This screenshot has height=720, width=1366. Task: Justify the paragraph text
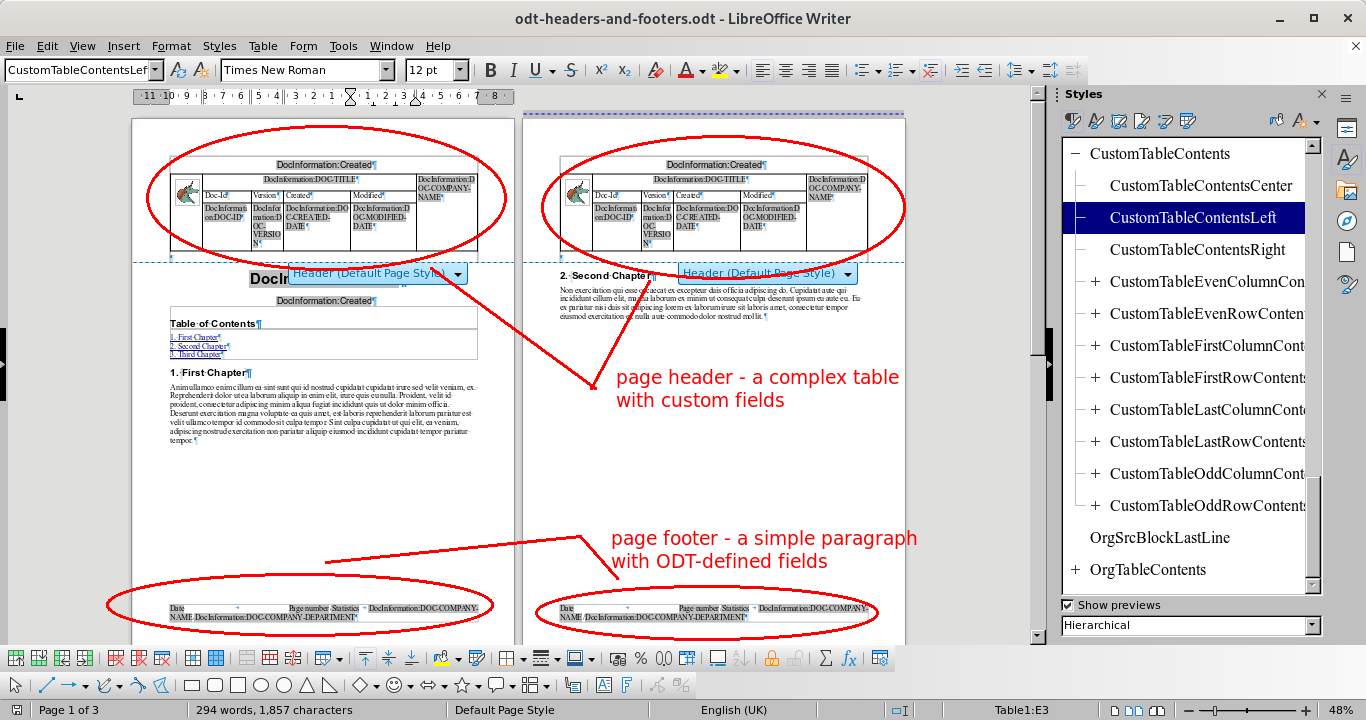pos(832,70)
